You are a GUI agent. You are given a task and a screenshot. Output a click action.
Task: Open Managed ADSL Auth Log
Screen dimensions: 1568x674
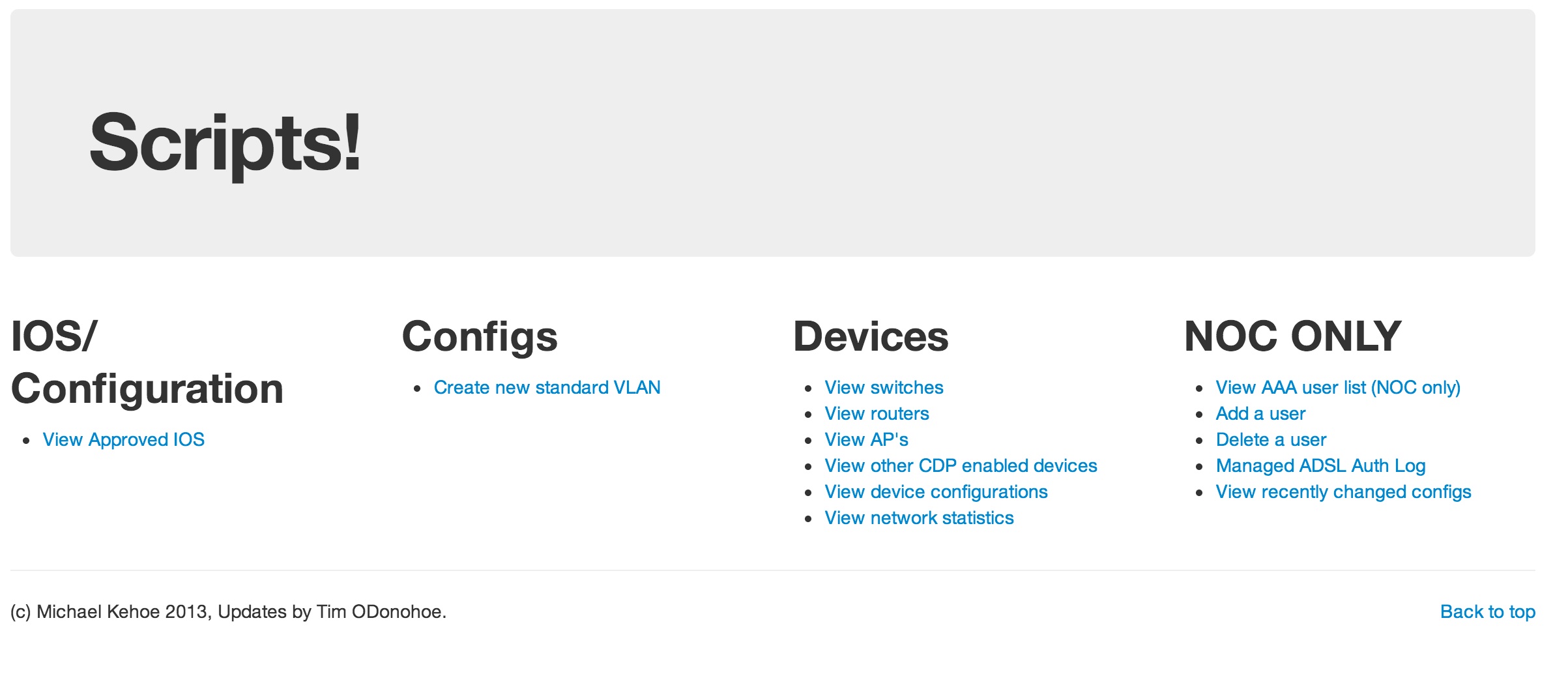[x=1321, y=466]
